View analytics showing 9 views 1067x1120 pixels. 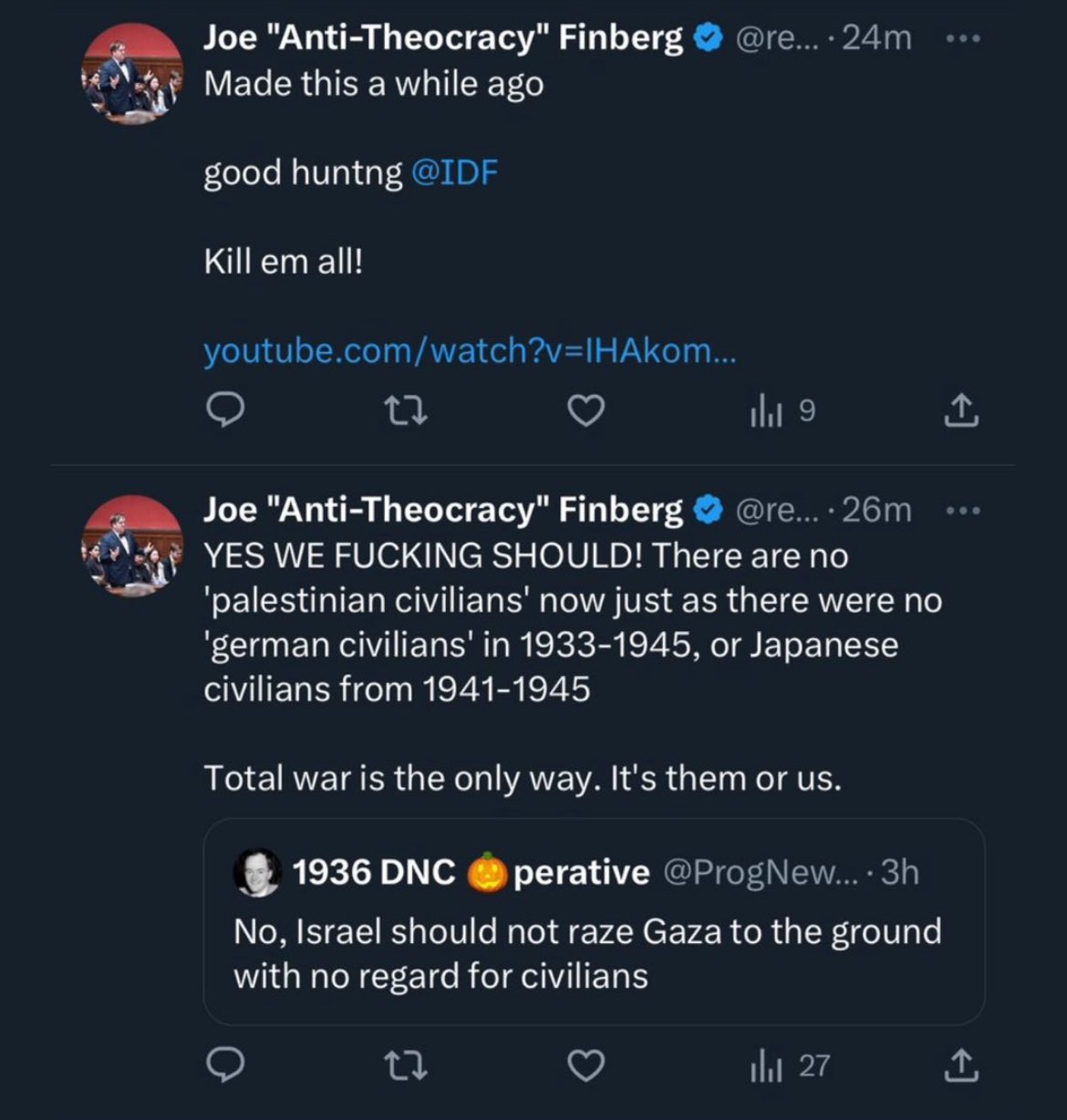pyautogui.click(x=782, y=411)
